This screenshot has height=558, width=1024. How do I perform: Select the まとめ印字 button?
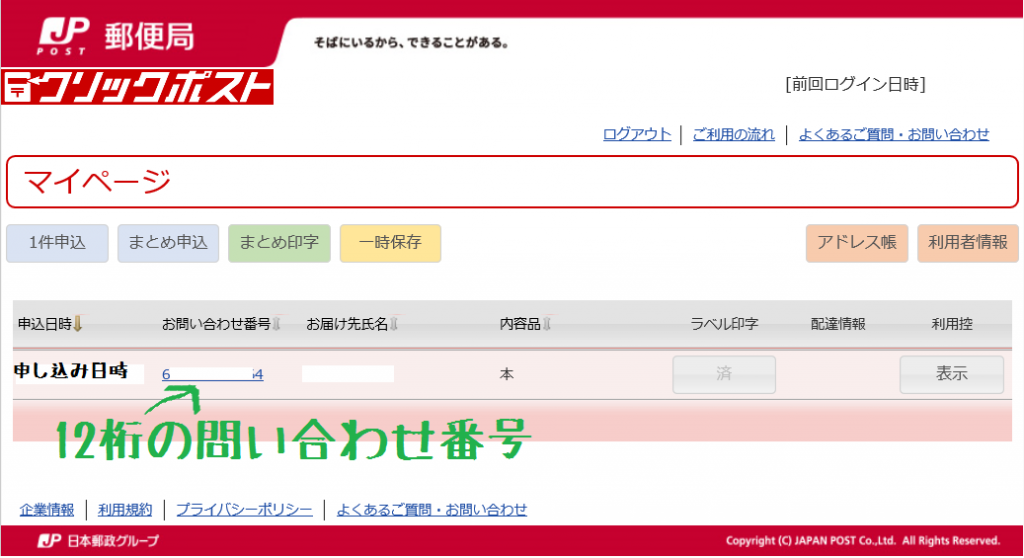pyautogui.click(x=279, y=243)
